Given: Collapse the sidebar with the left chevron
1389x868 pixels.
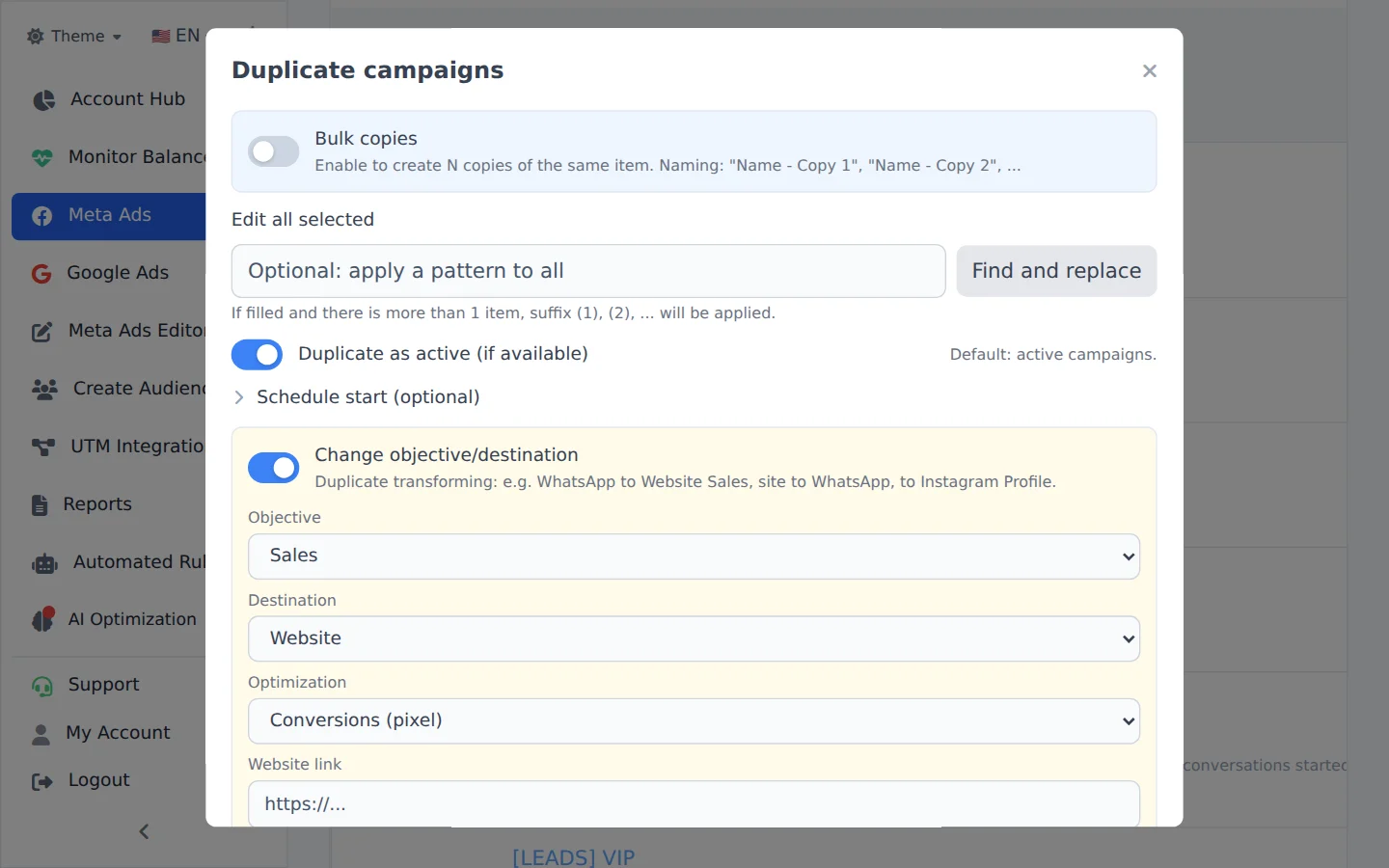Looking at the screenshot, I should [x=144, y=831].
